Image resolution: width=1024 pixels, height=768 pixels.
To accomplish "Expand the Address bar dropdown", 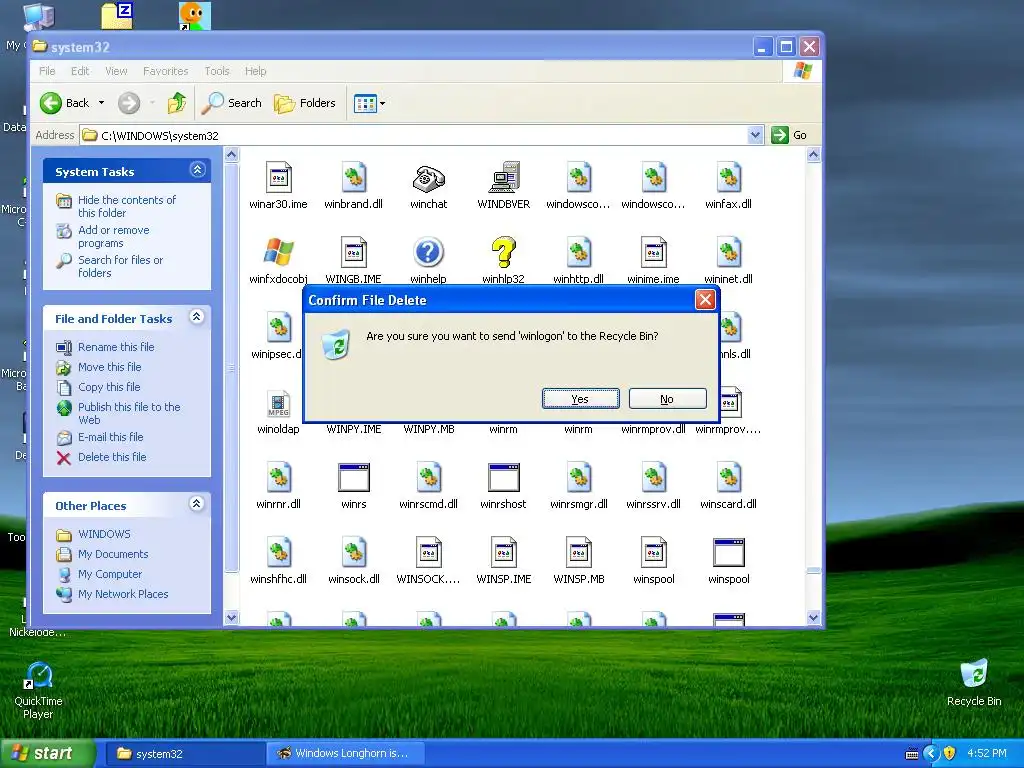I will 755,135.
